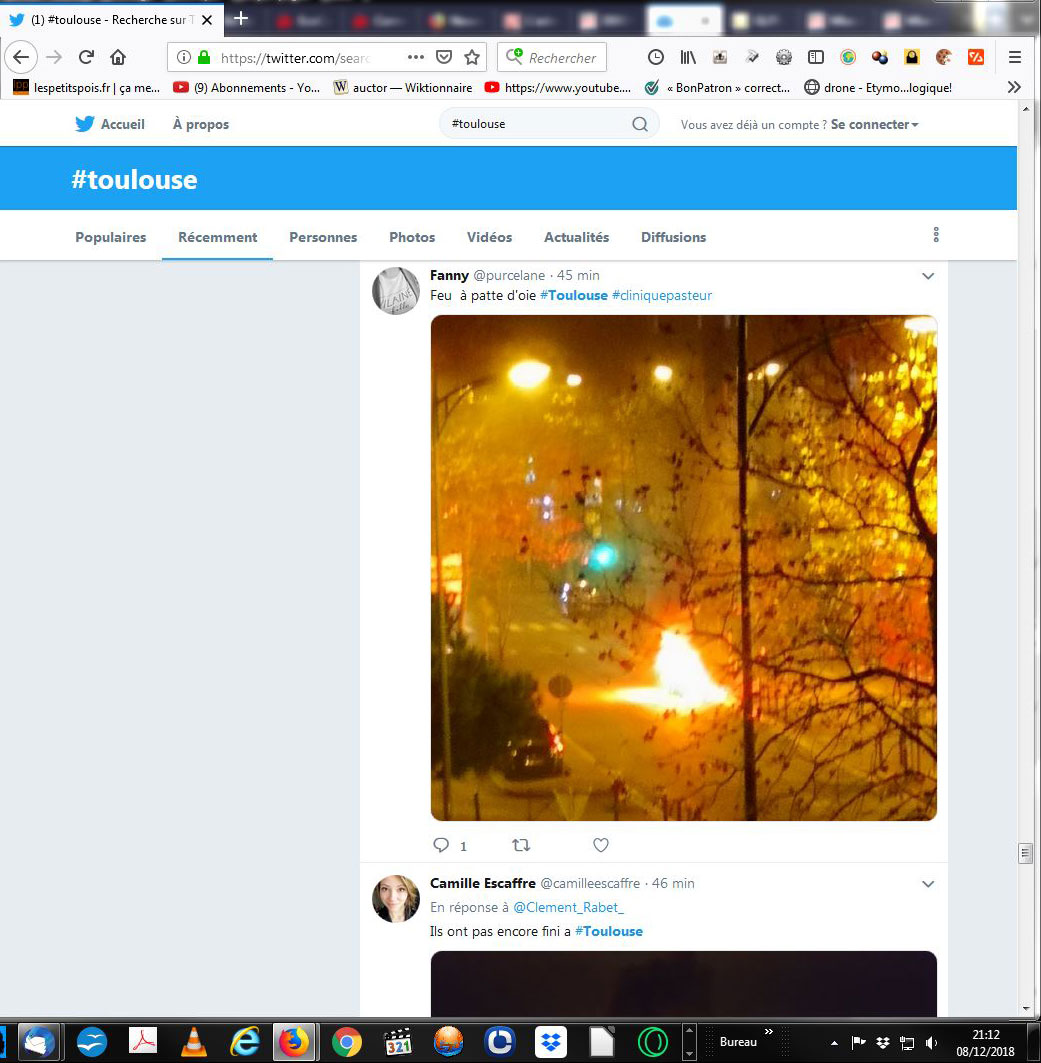
Task: Enlarge the fire photo in Fanny's tweet
Action: 684,568
